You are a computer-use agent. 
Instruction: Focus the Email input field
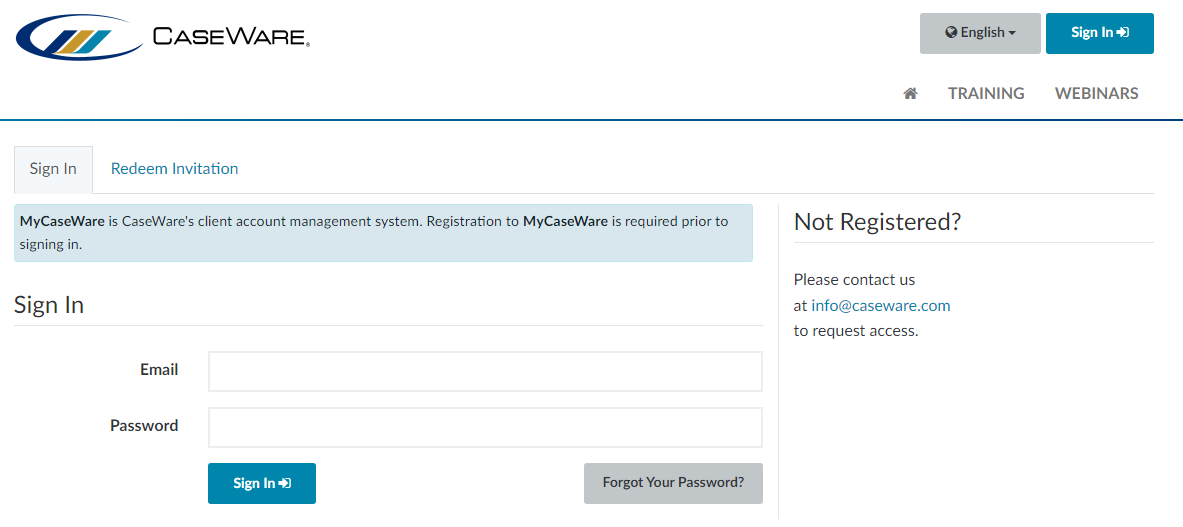click(x=485, y=371)
